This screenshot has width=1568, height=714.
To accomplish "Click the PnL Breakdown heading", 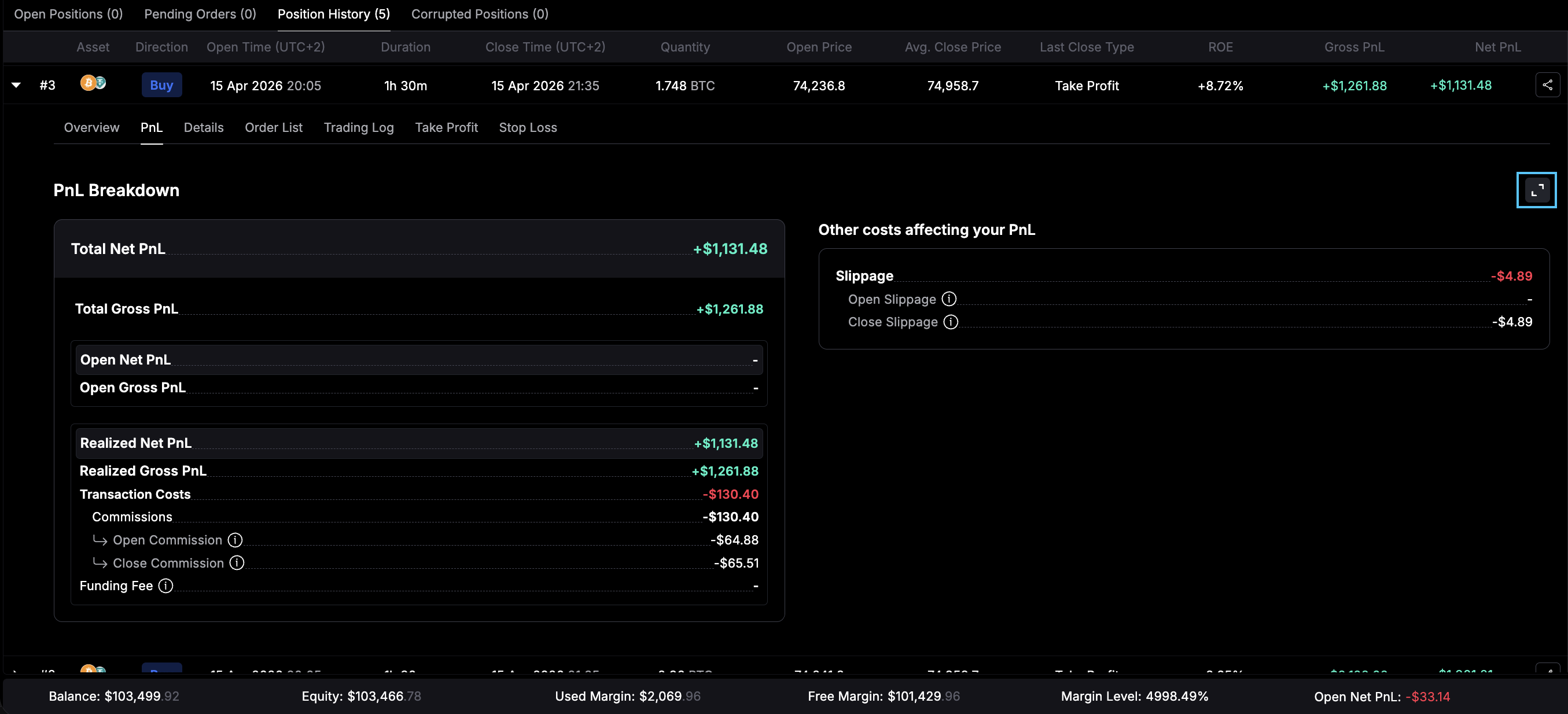I will point(116,190).
